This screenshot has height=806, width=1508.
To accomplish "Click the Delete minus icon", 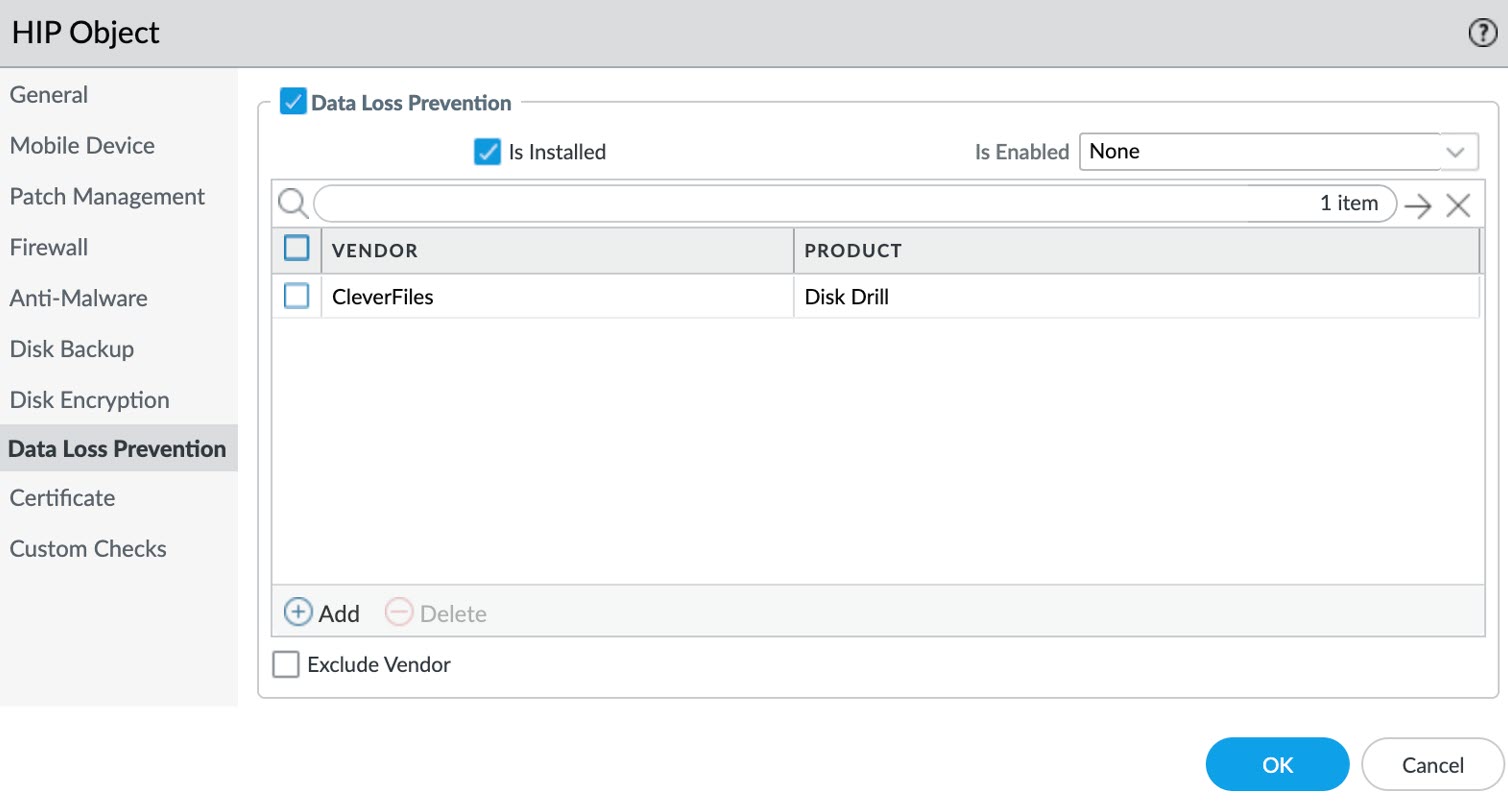I will click(x=399, y=613).
